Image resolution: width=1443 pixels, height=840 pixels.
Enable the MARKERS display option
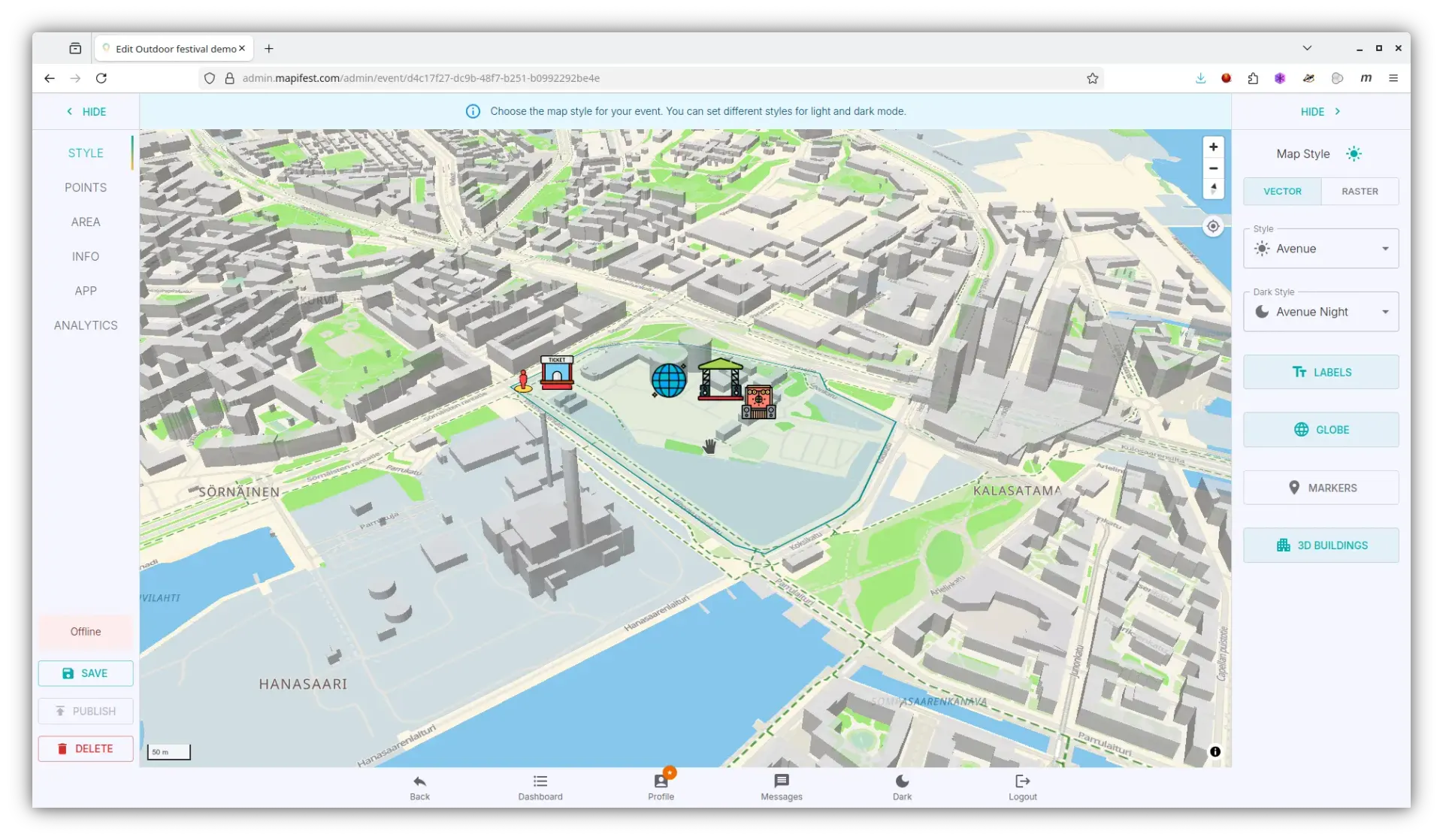coord(1320,488)
